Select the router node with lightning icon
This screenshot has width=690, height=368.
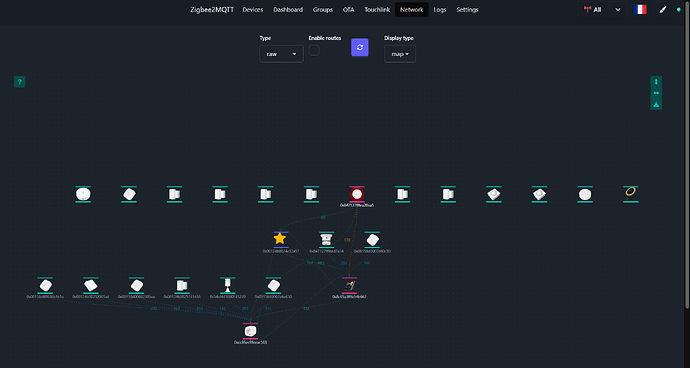point(349,286)
